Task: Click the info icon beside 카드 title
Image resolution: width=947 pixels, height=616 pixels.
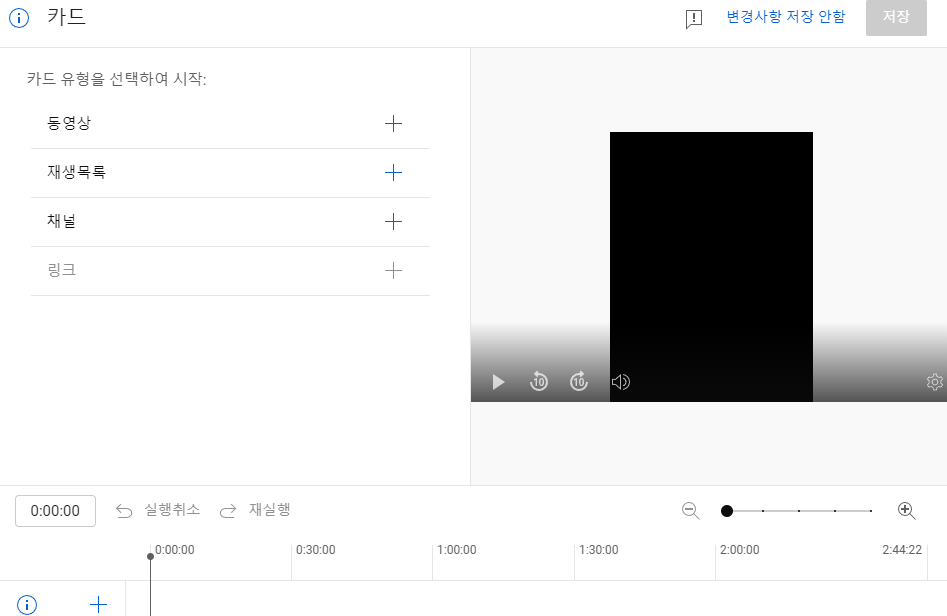Action: (x=19, y=18)
